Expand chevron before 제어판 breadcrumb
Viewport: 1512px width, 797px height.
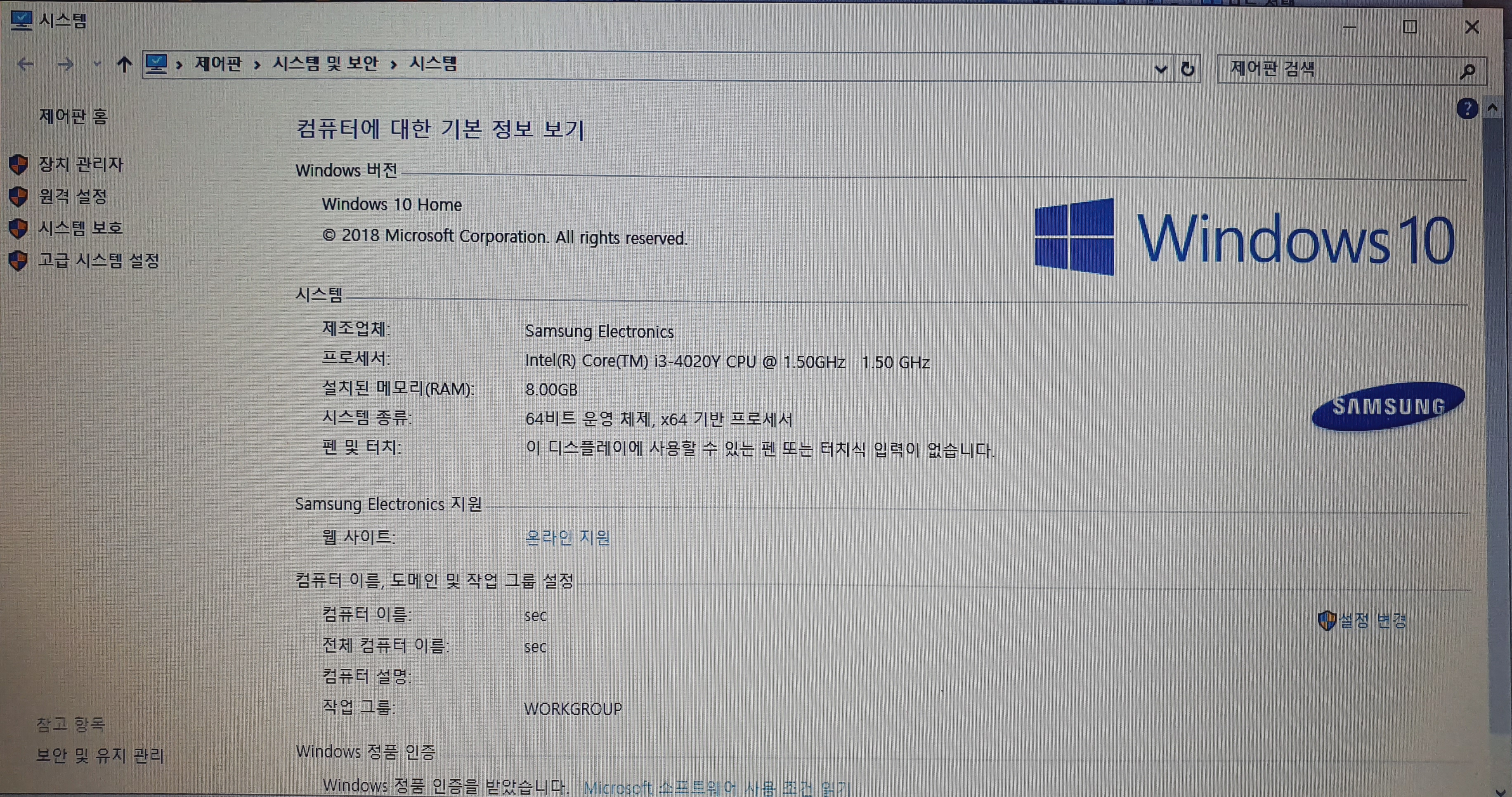[180, 64]
